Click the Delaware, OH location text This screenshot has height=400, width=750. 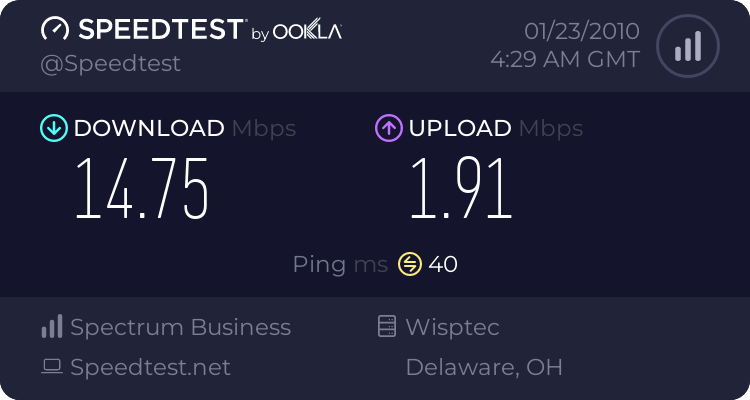(x=483, y=367)
